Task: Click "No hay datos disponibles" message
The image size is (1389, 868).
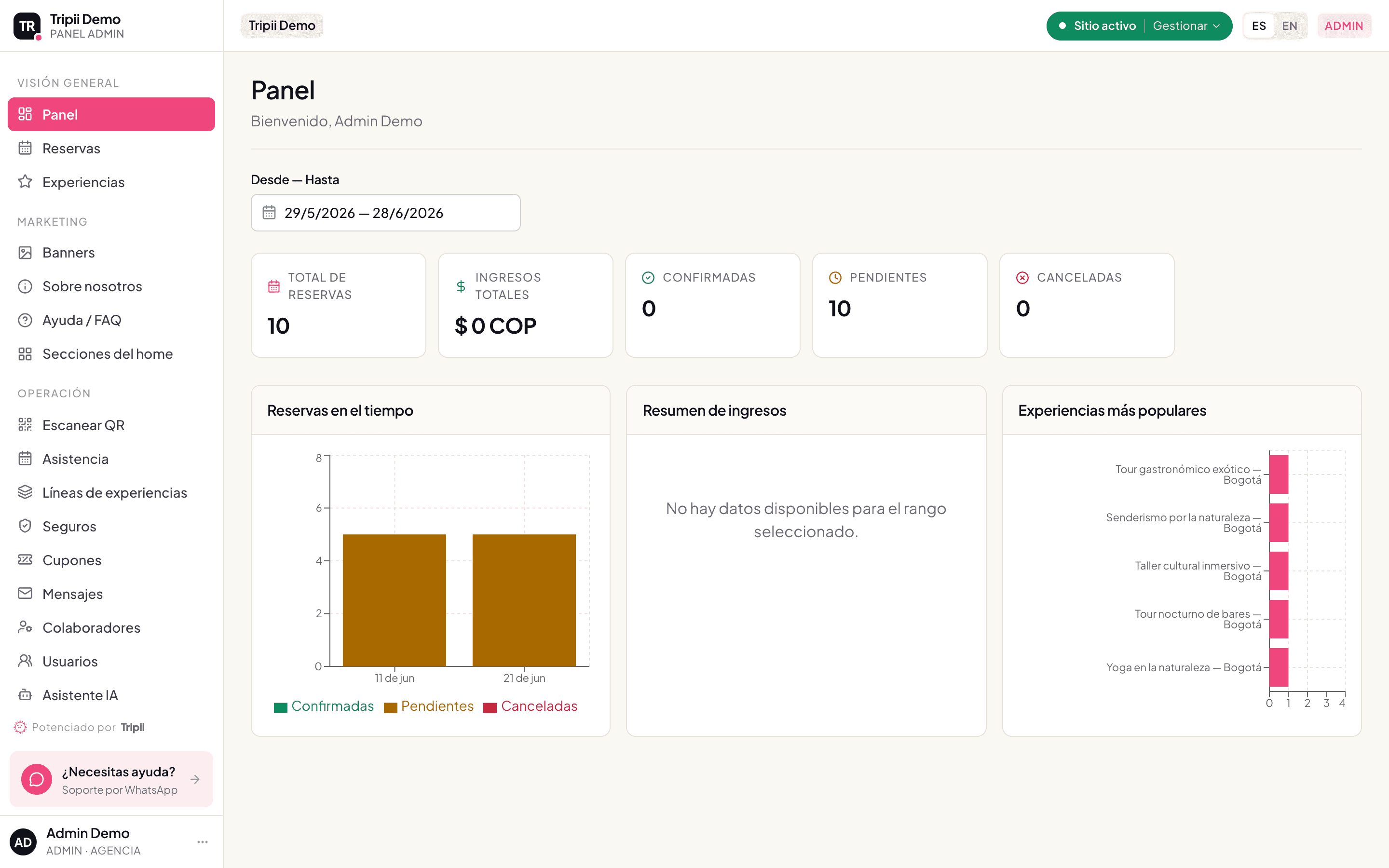Action: click(x=806, y=519)
